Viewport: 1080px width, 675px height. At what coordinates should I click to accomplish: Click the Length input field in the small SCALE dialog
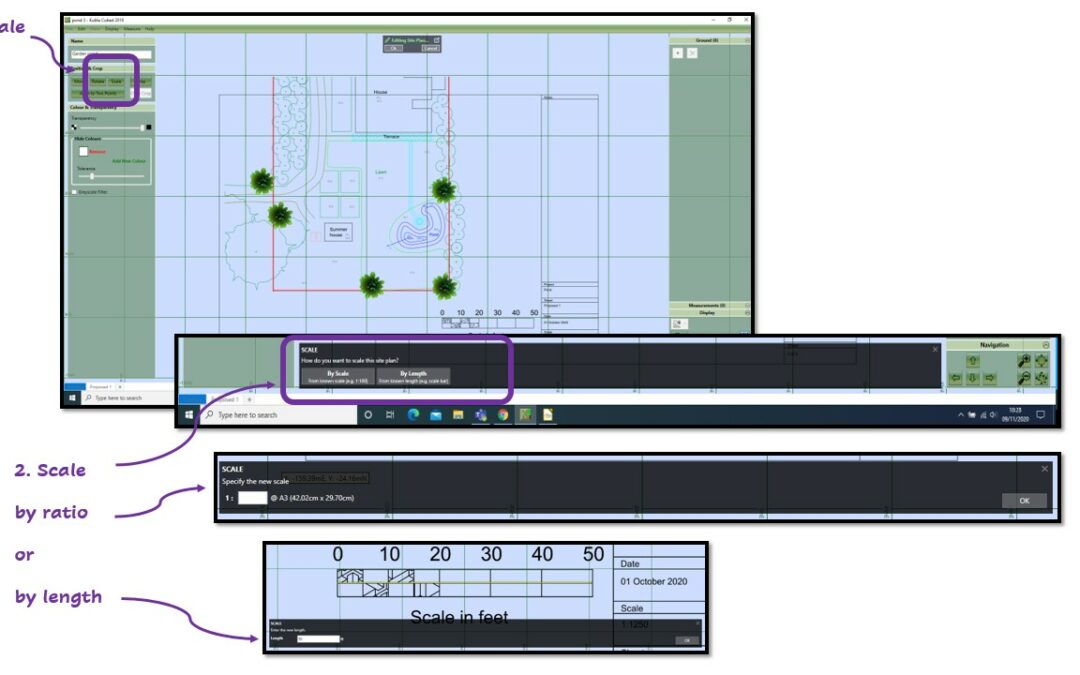coord(318,639)
